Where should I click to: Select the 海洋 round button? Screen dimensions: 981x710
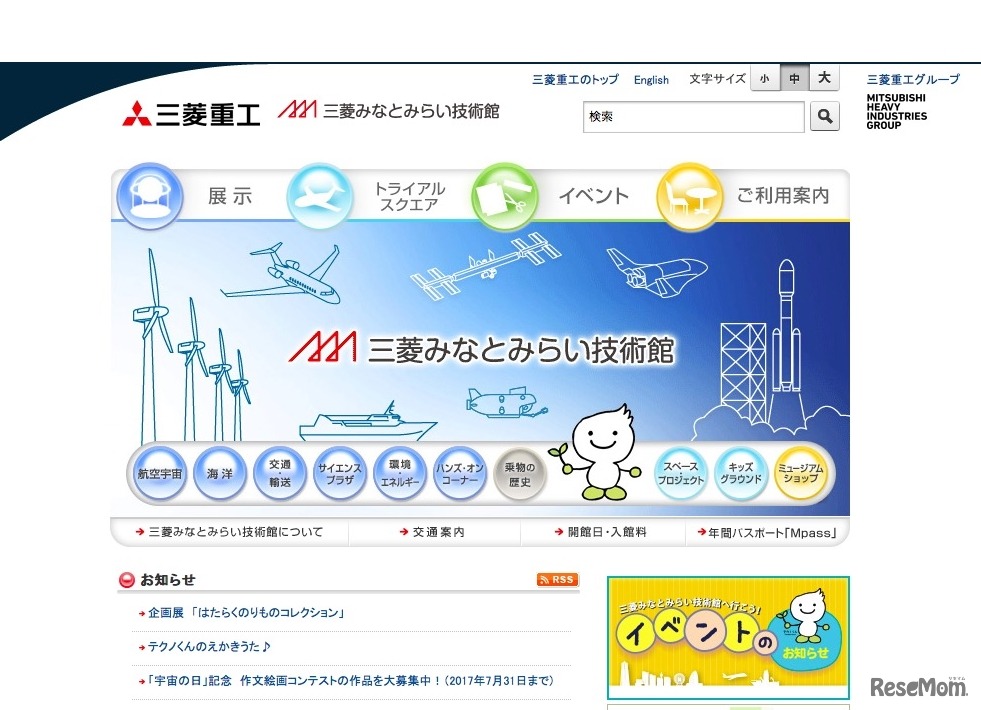pyautogui.click(x=220, y=474)
